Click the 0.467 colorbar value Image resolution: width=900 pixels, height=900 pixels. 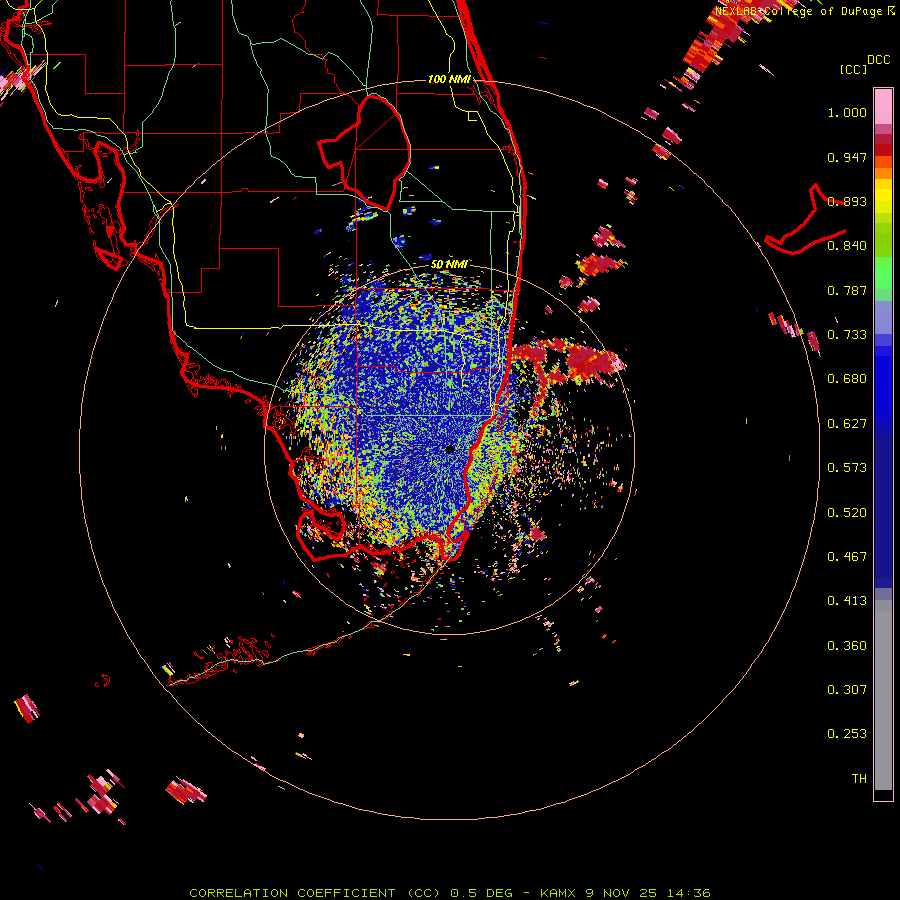[x=847, y=557]
